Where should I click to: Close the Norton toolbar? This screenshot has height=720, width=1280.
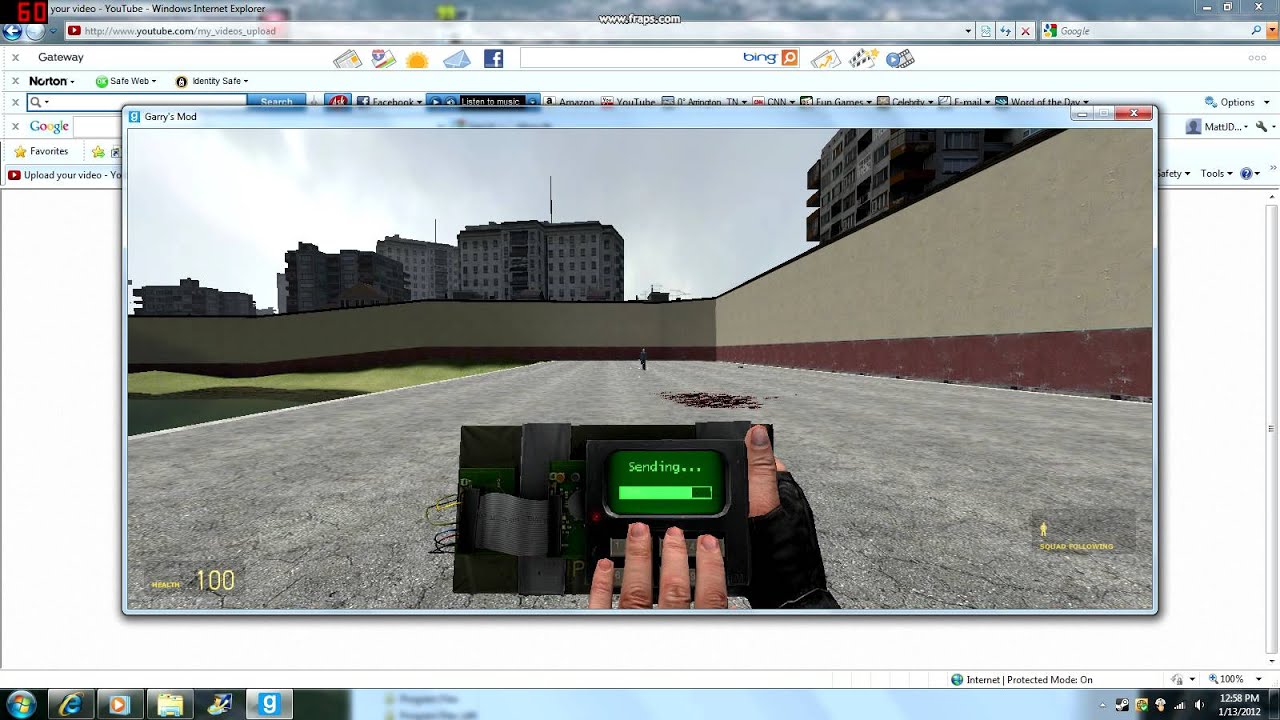click(15, 81)
